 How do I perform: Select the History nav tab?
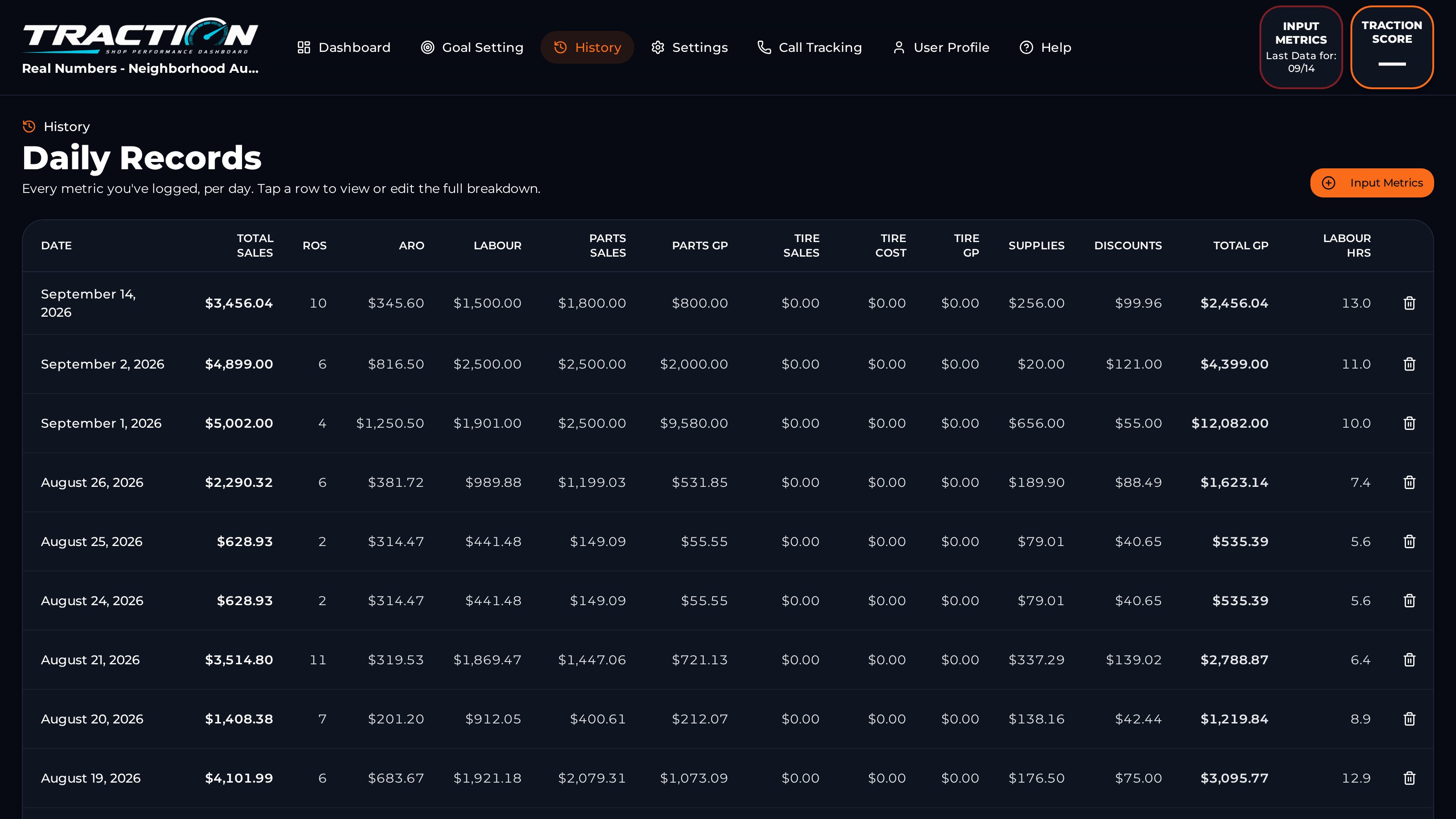coord(587,47)
